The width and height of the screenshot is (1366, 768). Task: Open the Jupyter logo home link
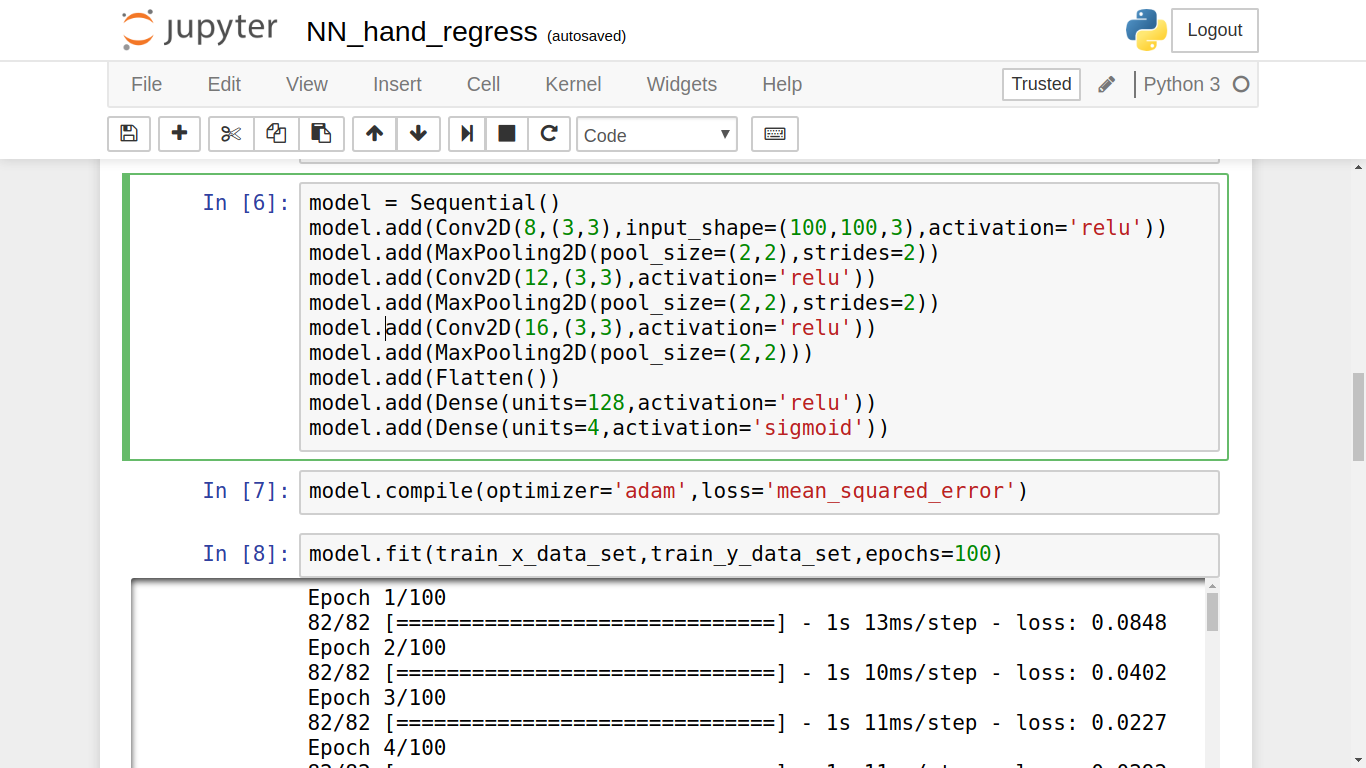pyautogui.click(x=200, y=29)
